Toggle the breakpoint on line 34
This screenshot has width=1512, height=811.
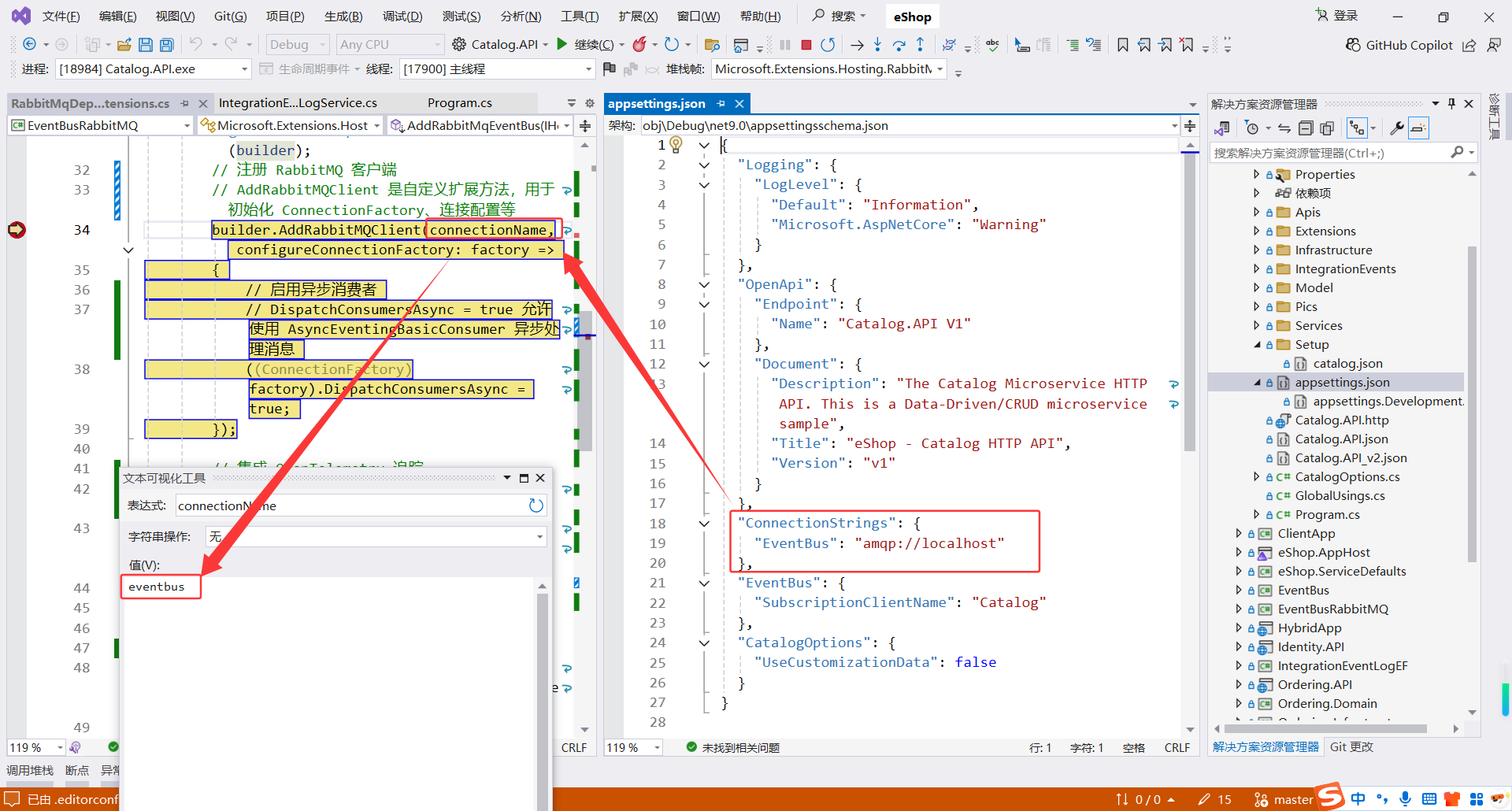point(17,230)
